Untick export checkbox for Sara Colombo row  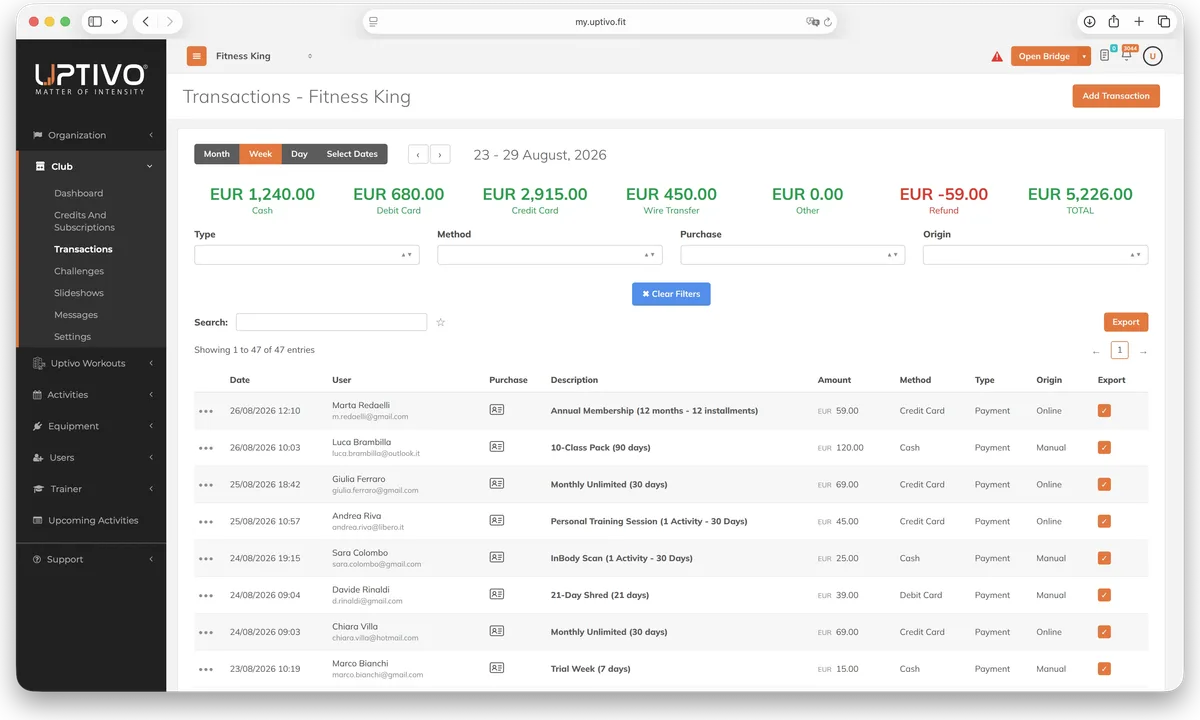tap(1104, 559)
